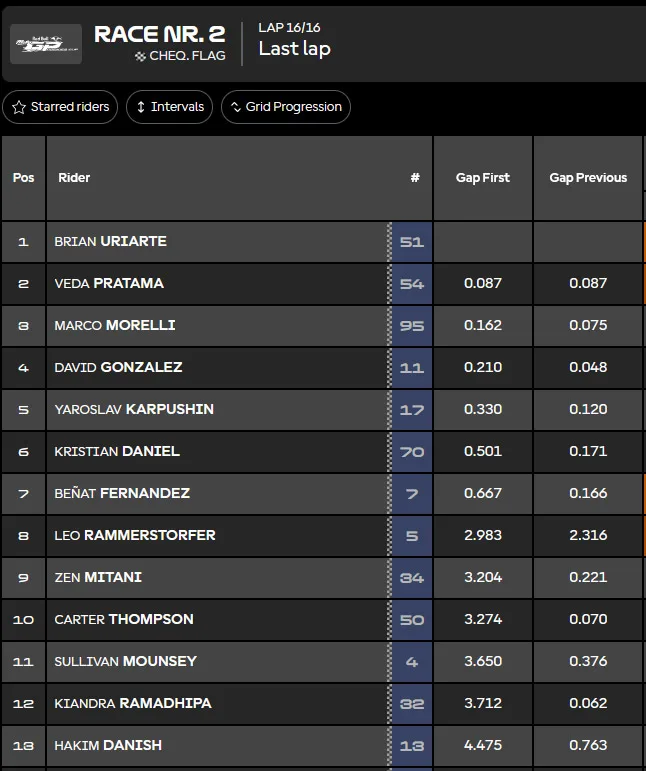
Task: Click rider number badge 95
Action: [x=412, y=326]
